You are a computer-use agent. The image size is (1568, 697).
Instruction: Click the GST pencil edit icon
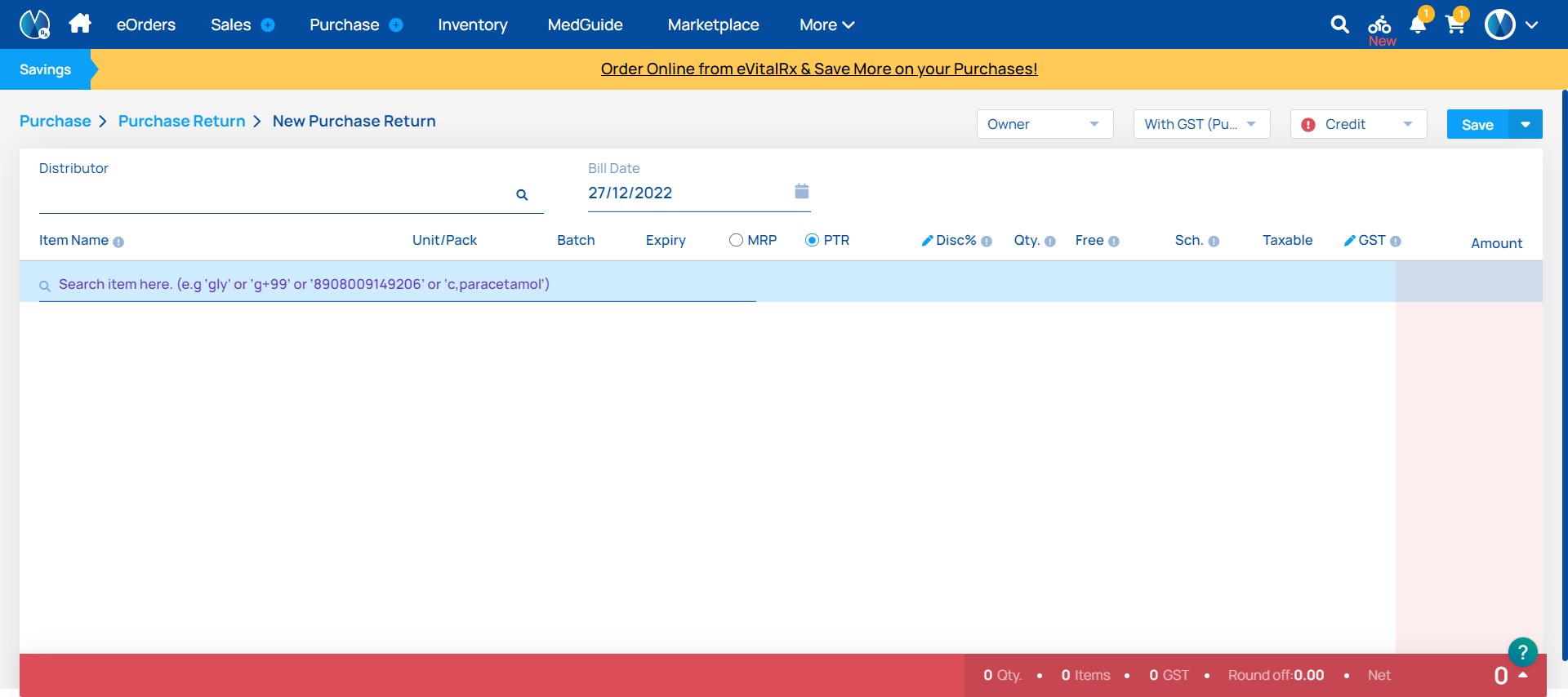pos(1349,241)
